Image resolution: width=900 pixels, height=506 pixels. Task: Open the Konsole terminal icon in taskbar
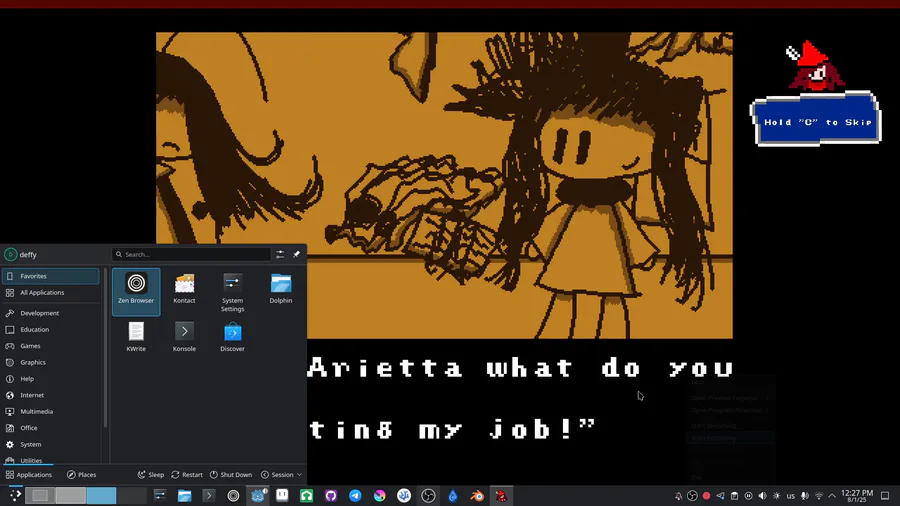tap(209, 496)
